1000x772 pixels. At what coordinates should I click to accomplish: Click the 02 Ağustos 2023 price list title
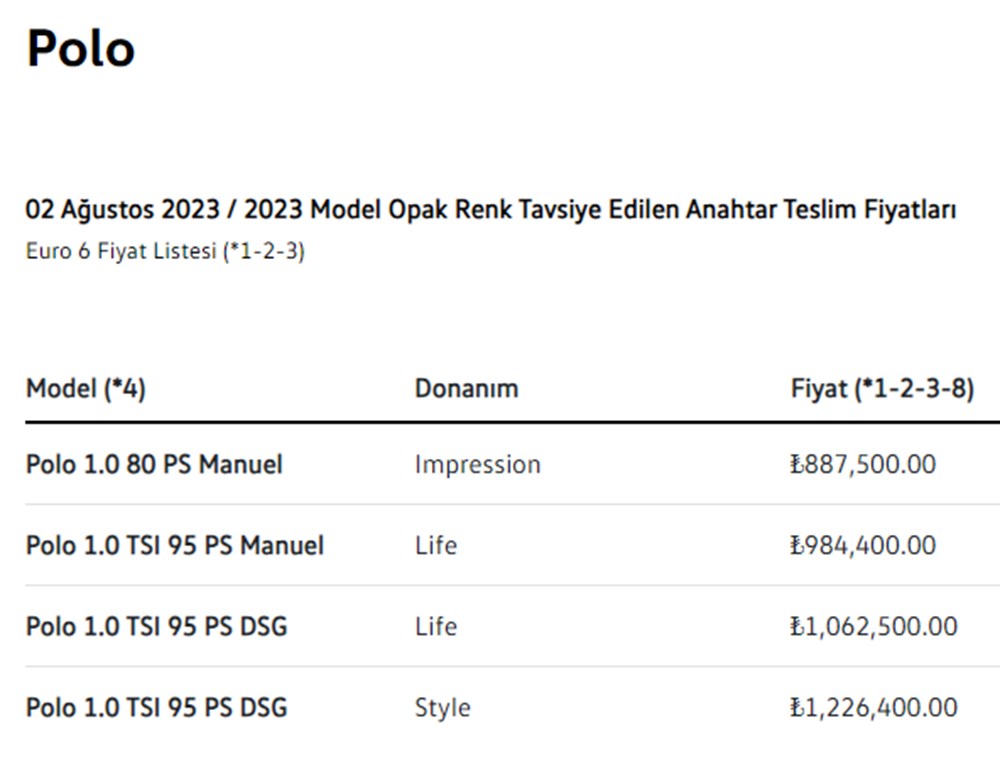pos(490,211)
